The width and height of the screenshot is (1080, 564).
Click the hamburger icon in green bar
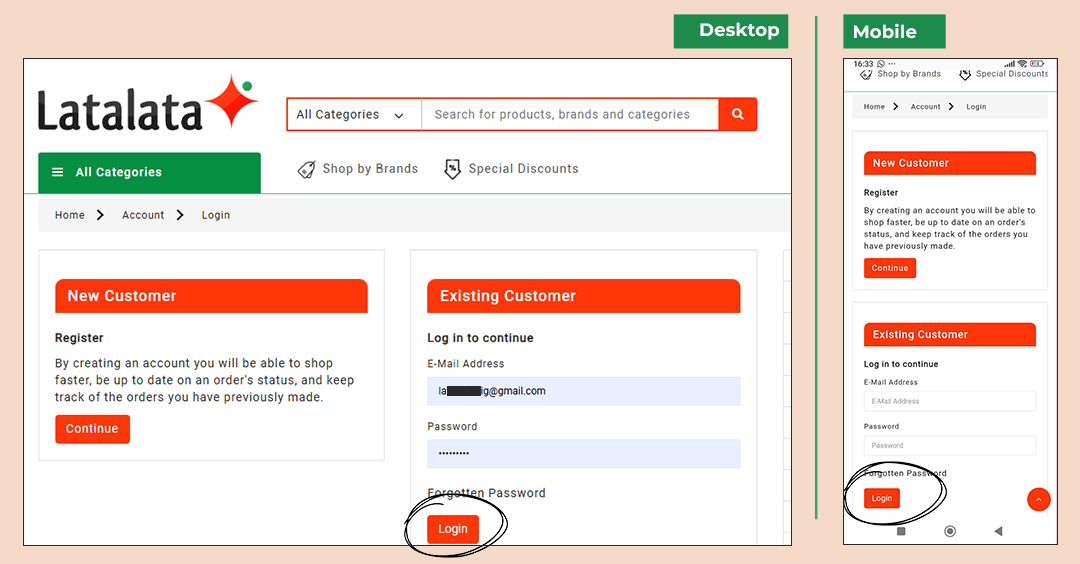[x=58, y=172]
